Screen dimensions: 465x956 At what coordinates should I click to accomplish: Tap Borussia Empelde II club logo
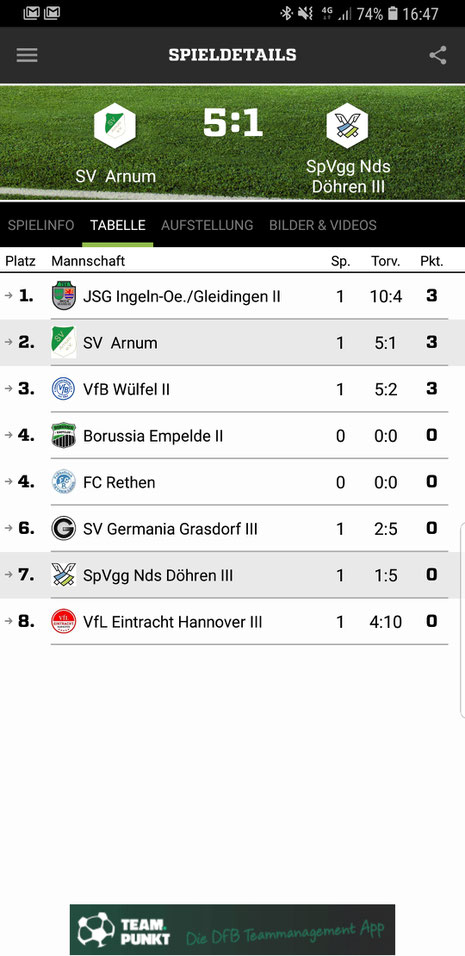click(63, 435)
